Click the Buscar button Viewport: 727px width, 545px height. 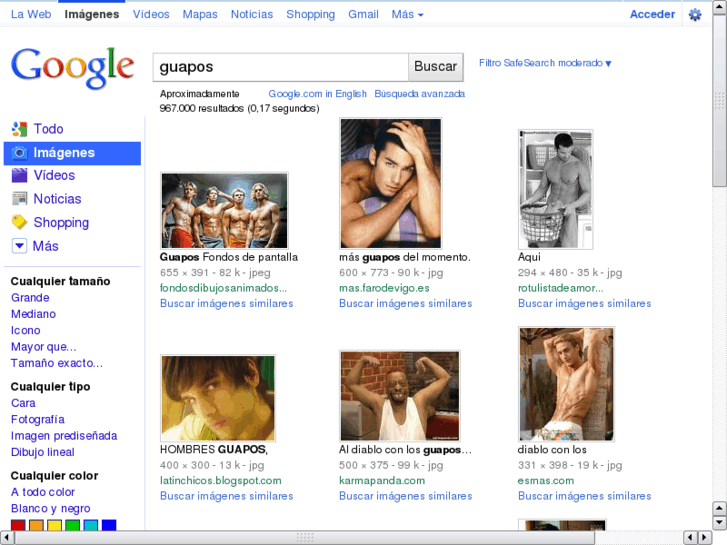point(435,67)
